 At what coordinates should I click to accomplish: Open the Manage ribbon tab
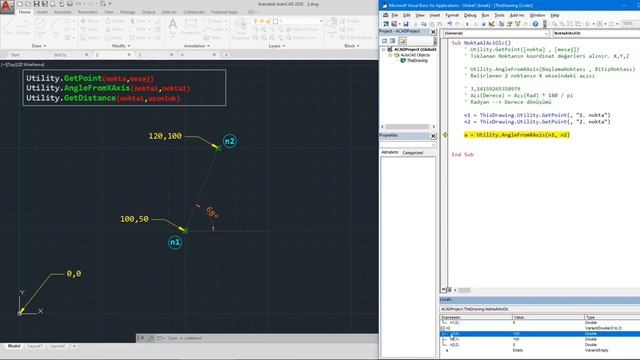pyautogui.click(x=127, y=12)
